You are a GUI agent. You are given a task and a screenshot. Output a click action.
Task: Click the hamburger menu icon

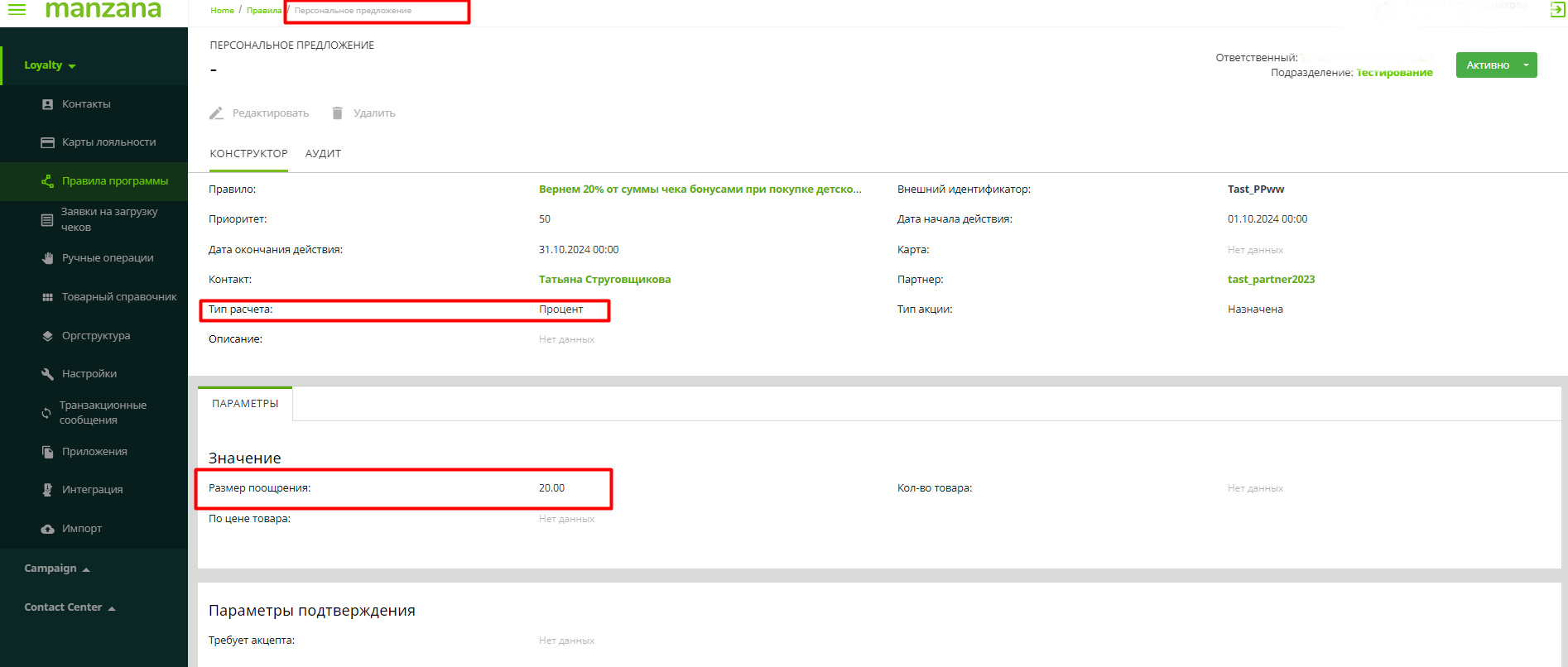click(x=17, y=10)
